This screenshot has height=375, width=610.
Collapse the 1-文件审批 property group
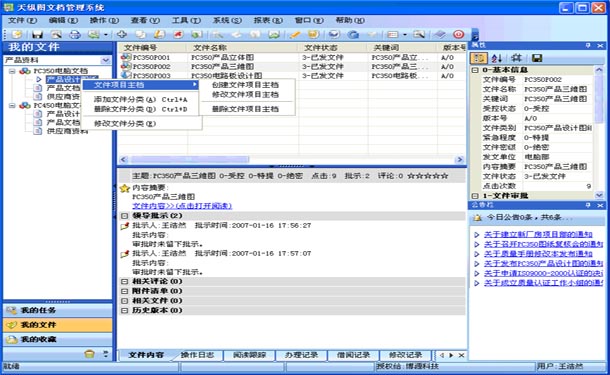[475, 196]
